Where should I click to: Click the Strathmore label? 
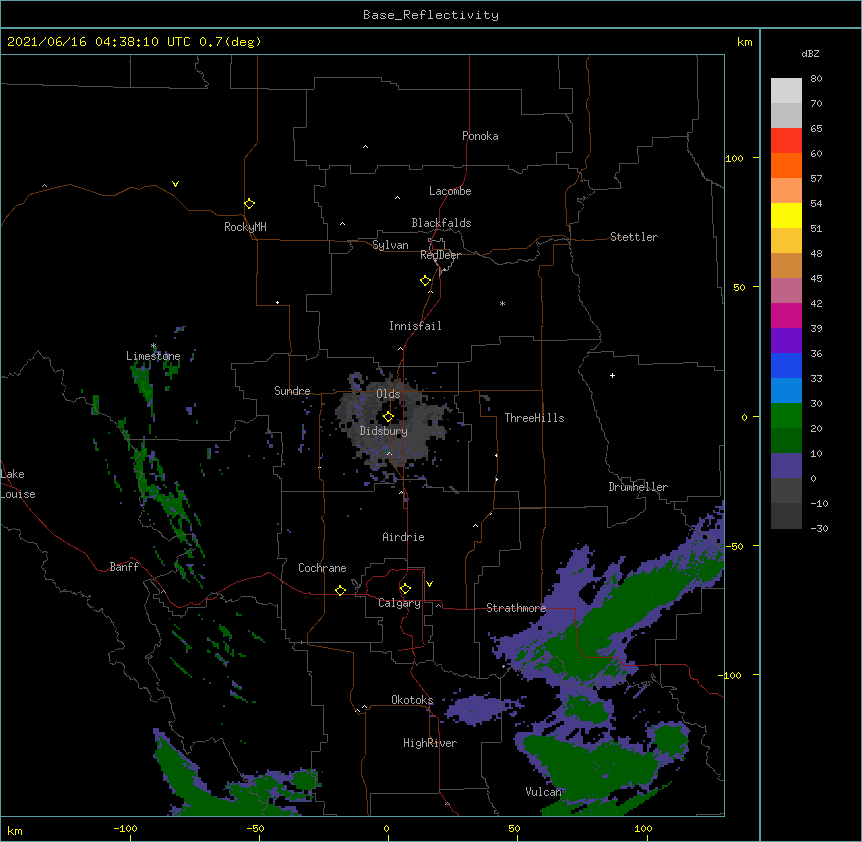[516, 608]
